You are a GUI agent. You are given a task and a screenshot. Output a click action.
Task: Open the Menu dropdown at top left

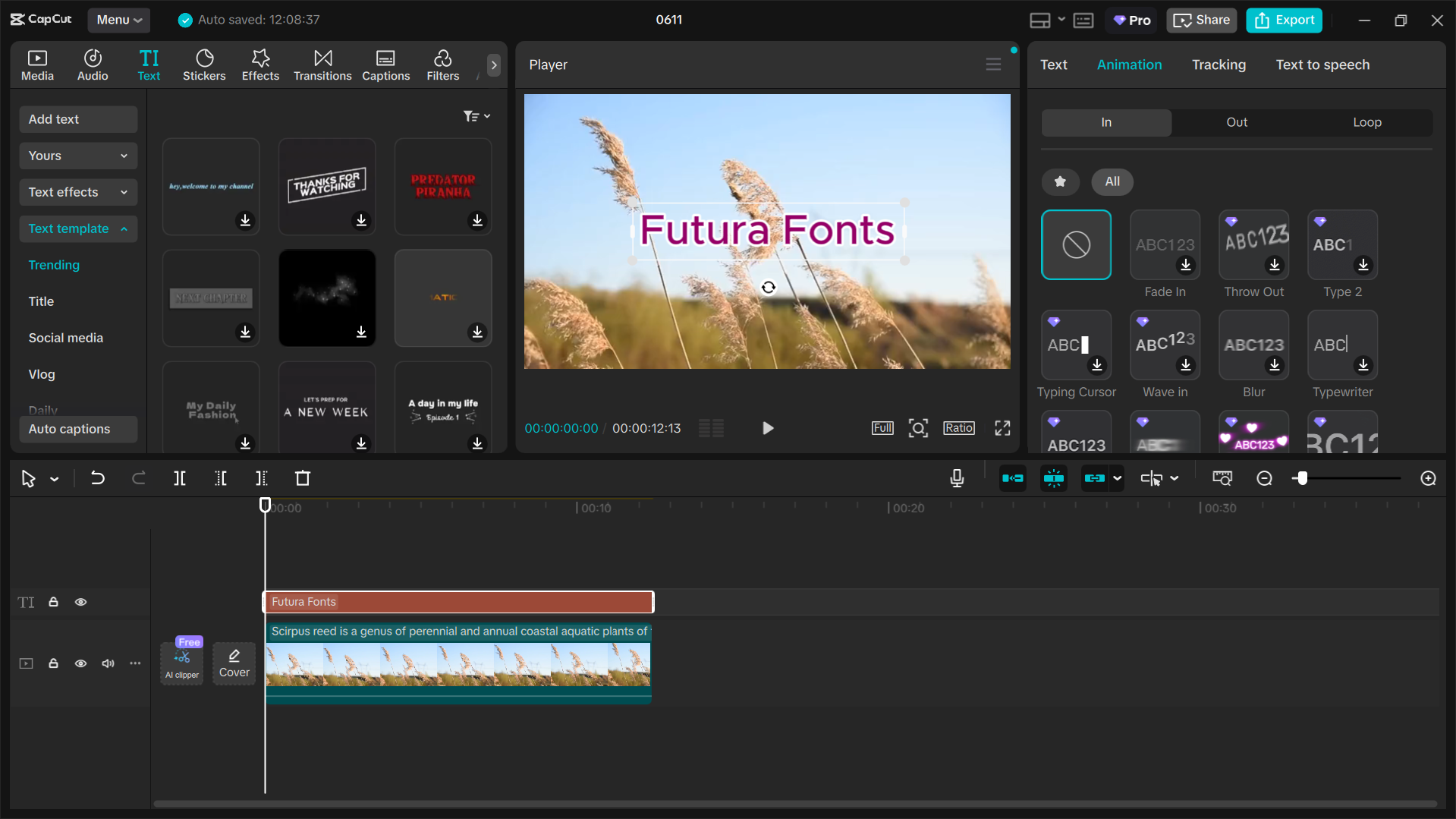(x=118, y=20)
